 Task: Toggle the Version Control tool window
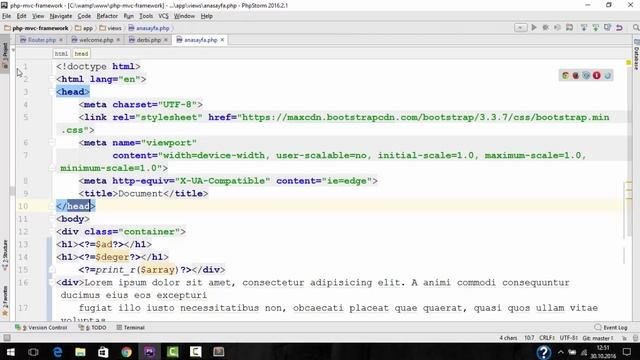(x=41, y=327)
